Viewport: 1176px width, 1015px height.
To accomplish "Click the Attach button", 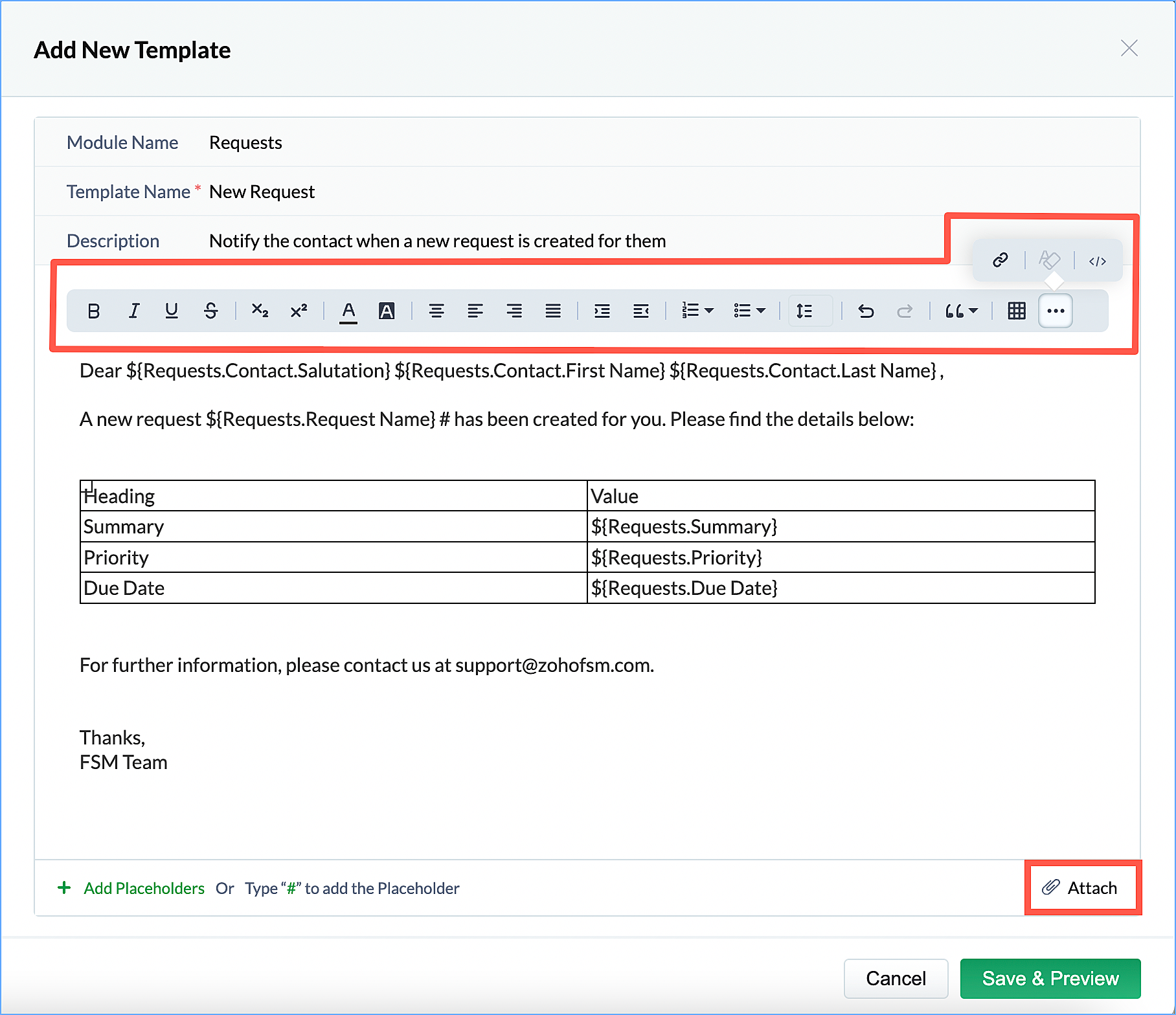I will click(1080, 887).
